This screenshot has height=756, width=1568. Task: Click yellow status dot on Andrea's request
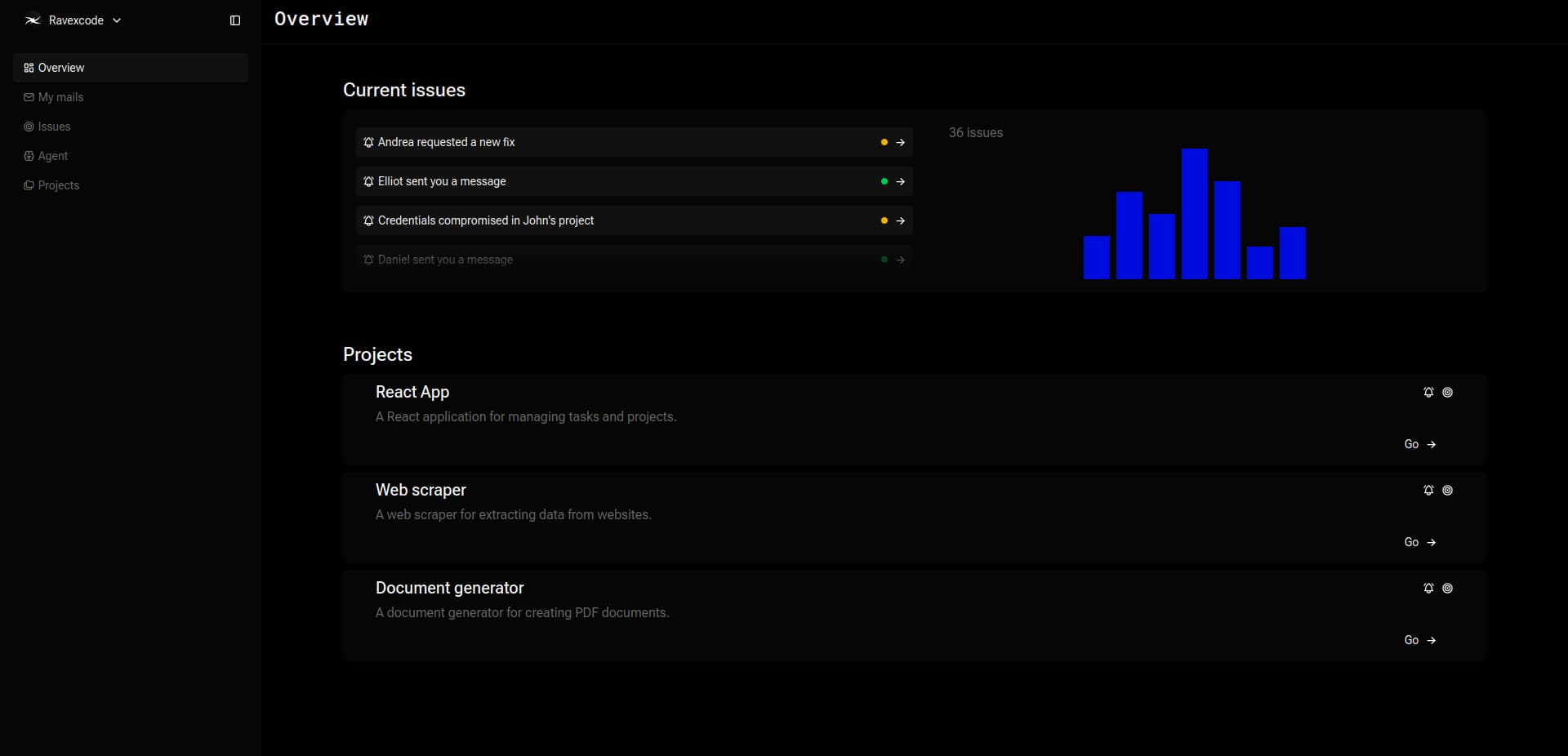click(884, 142)
